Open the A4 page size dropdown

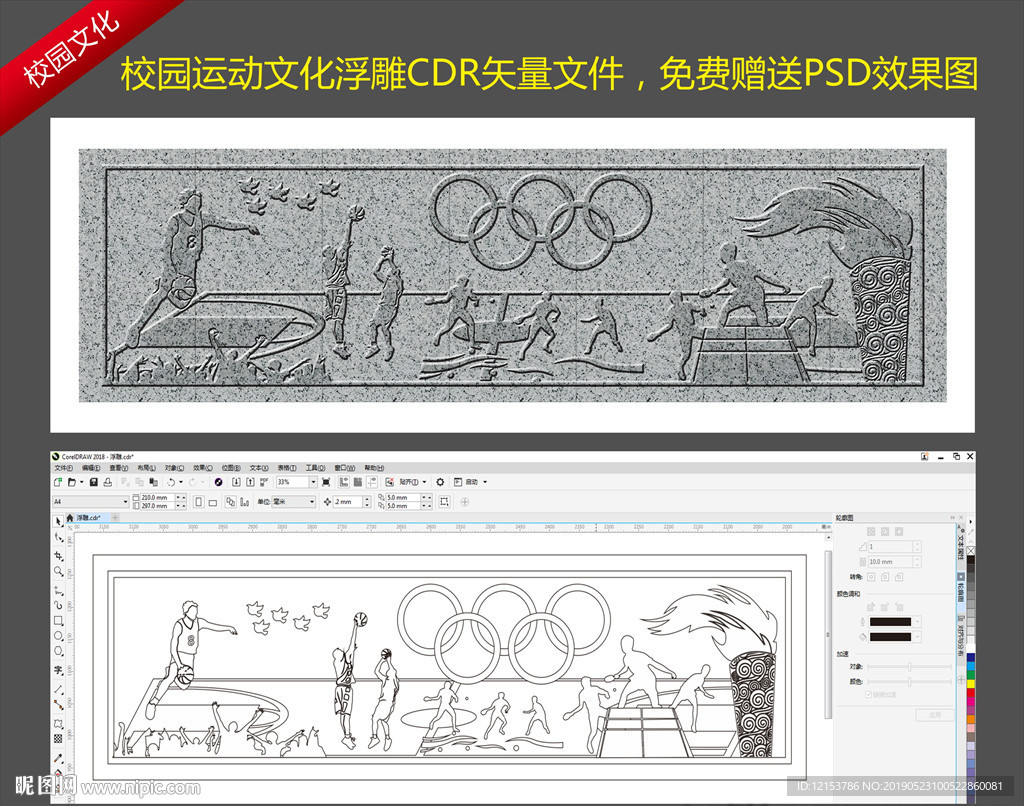pos(125,502)
